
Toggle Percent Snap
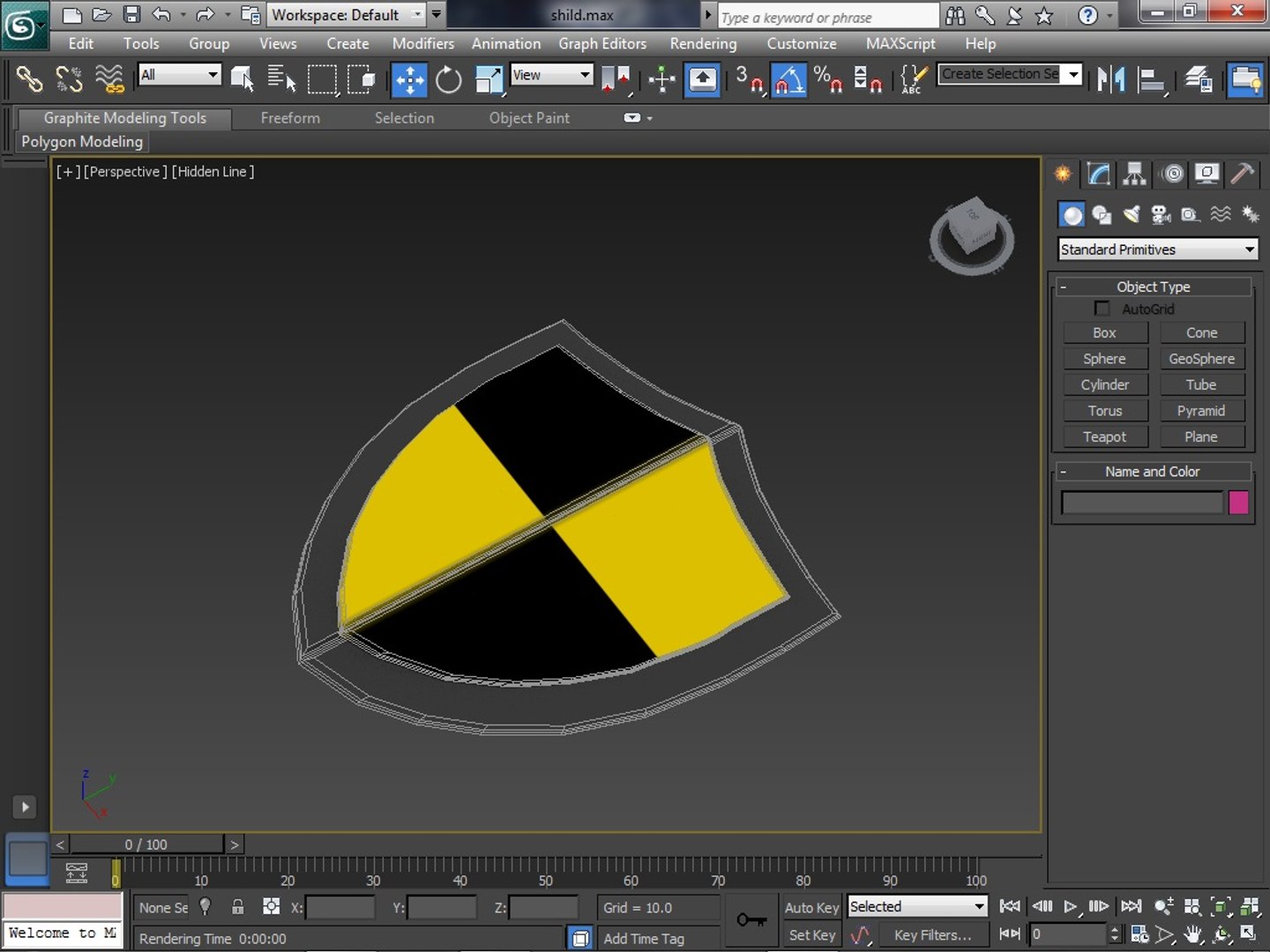pyautogui.click(x=828, y=79)
